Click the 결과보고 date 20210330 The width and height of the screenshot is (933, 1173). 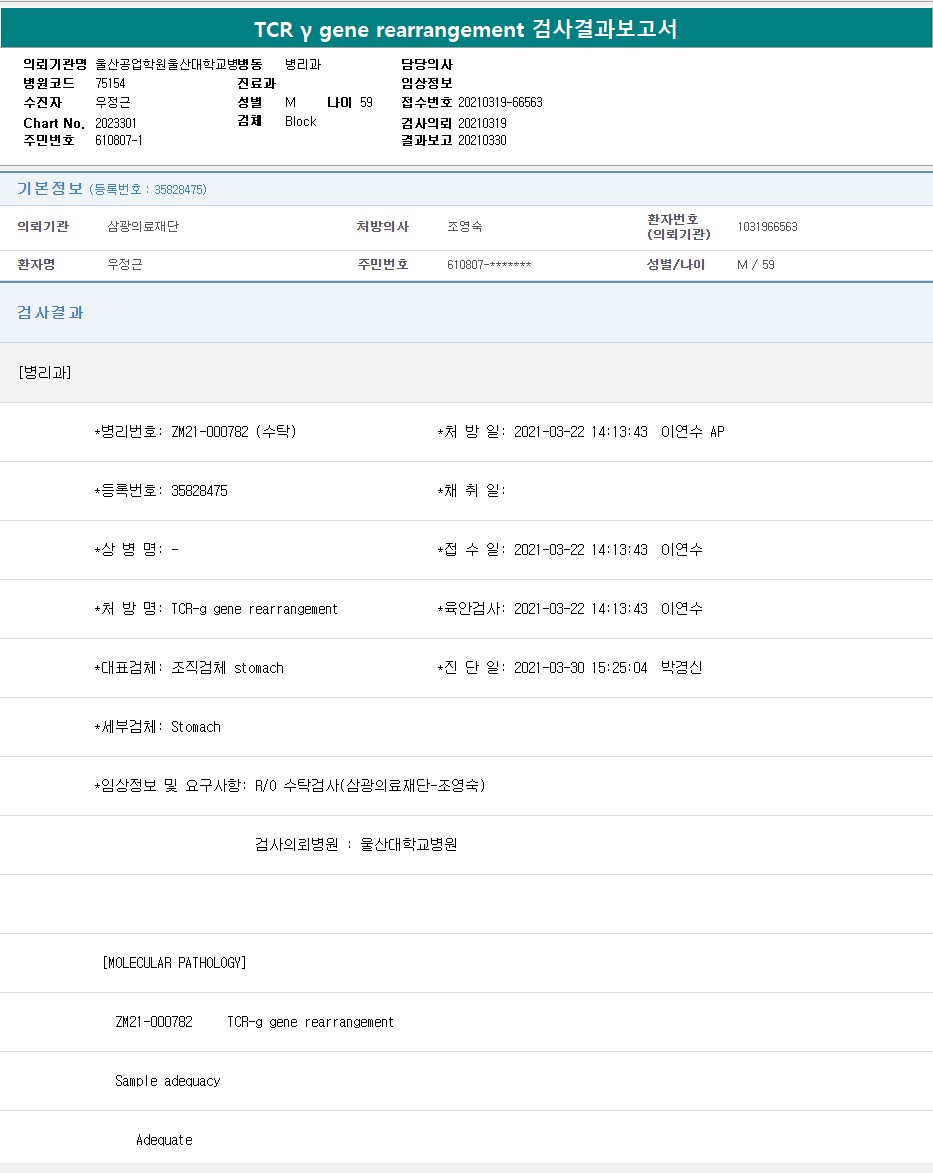[482, 141]
